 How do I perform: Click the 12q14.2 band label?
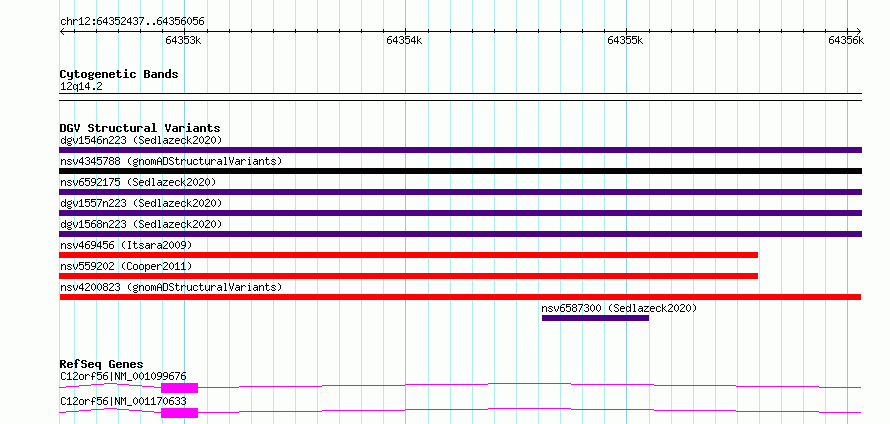tap(81, 87)
